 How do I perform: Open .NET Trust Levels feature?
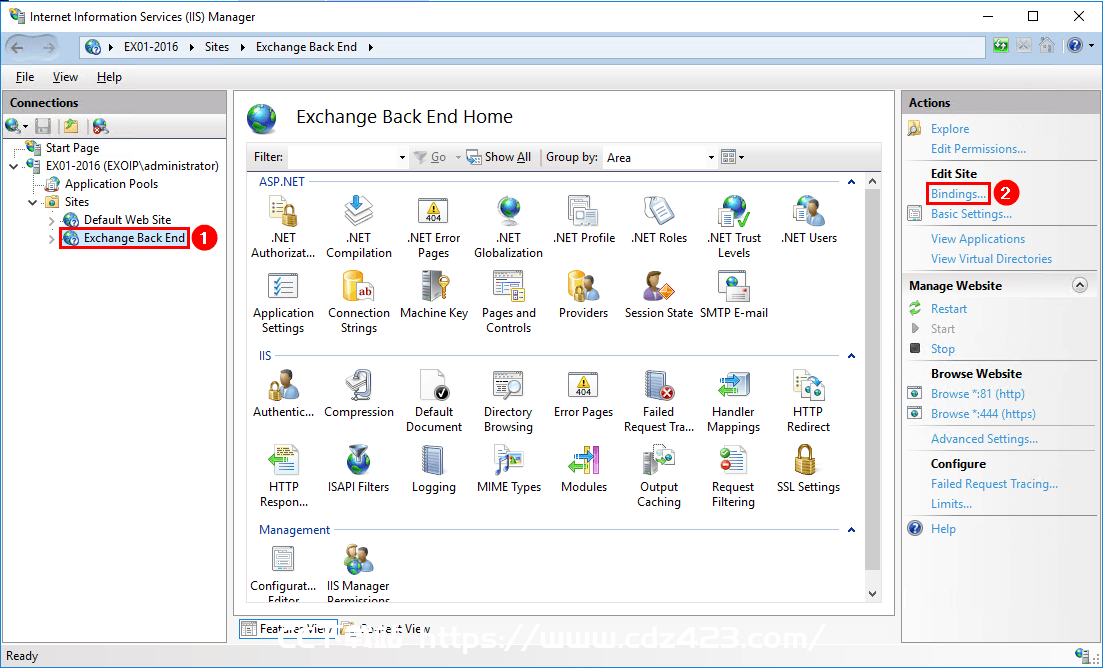[x=734, y=227]
